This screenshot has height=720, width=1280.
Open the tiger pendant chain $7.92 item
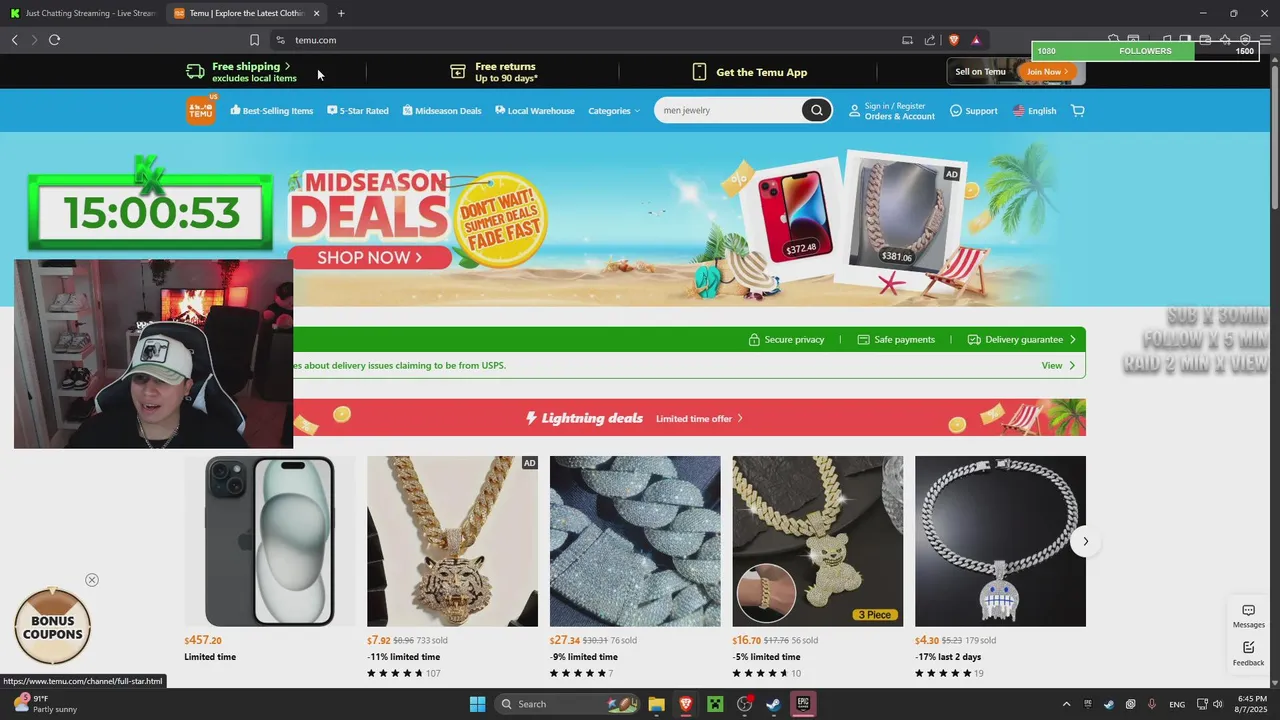pos(452,541)
